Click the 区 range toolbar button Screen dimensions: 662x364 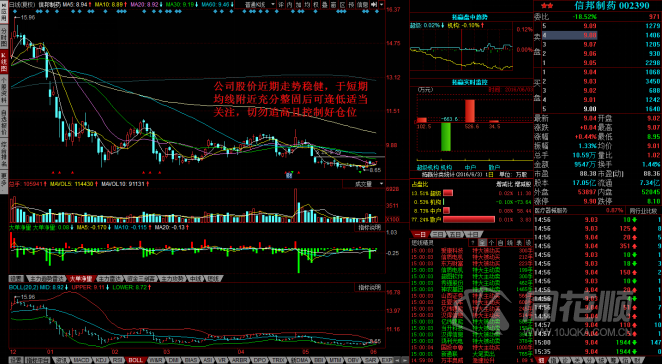coord(342,4)
